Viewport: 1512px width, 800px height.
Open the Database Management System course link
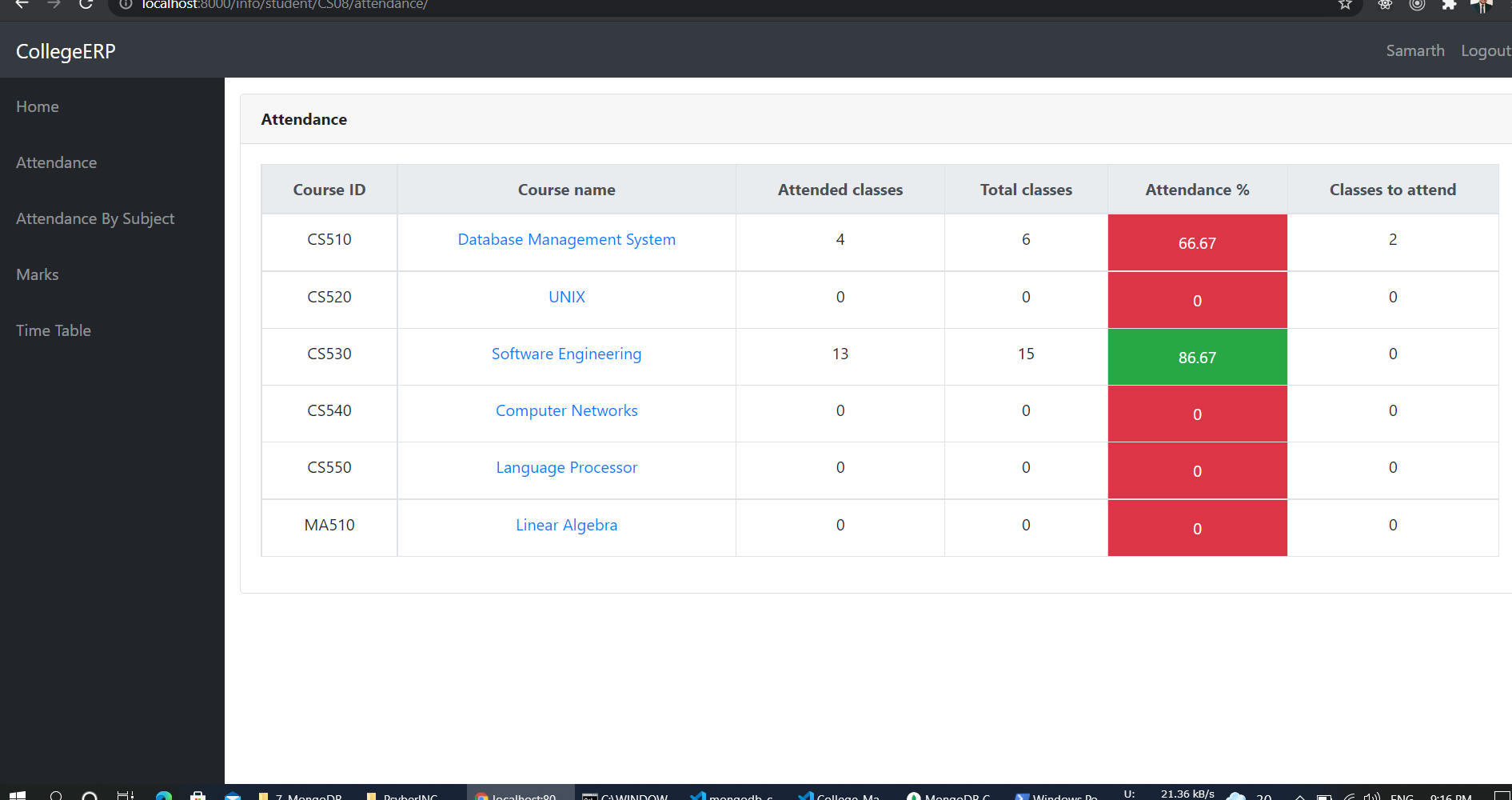click(x=566, y=239)
